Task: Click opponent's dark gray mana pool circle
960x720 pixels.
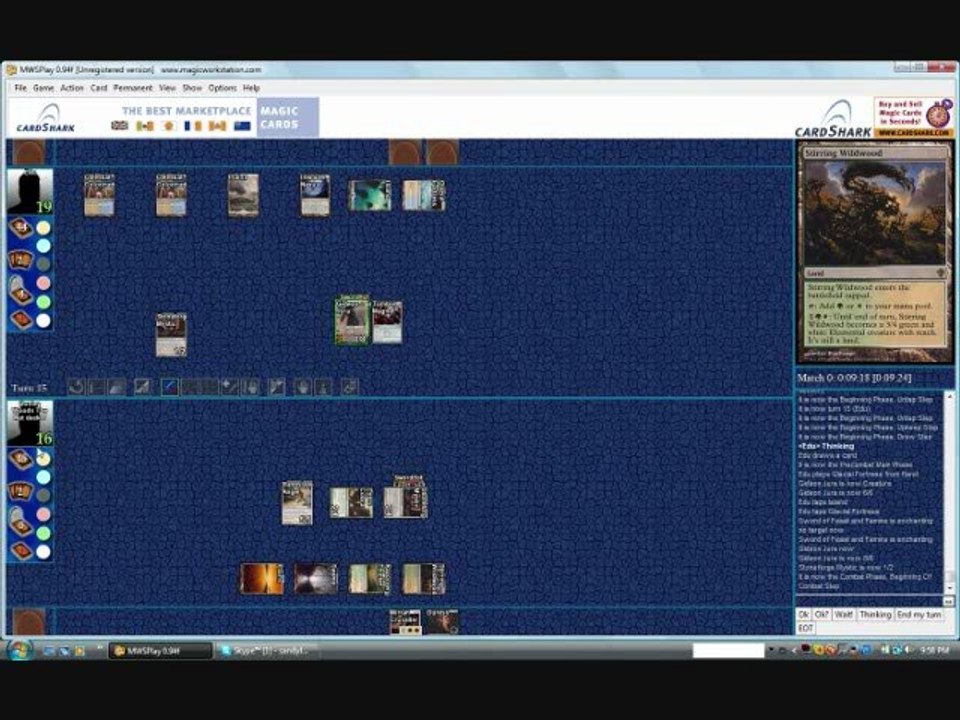Action: (43, 264)
